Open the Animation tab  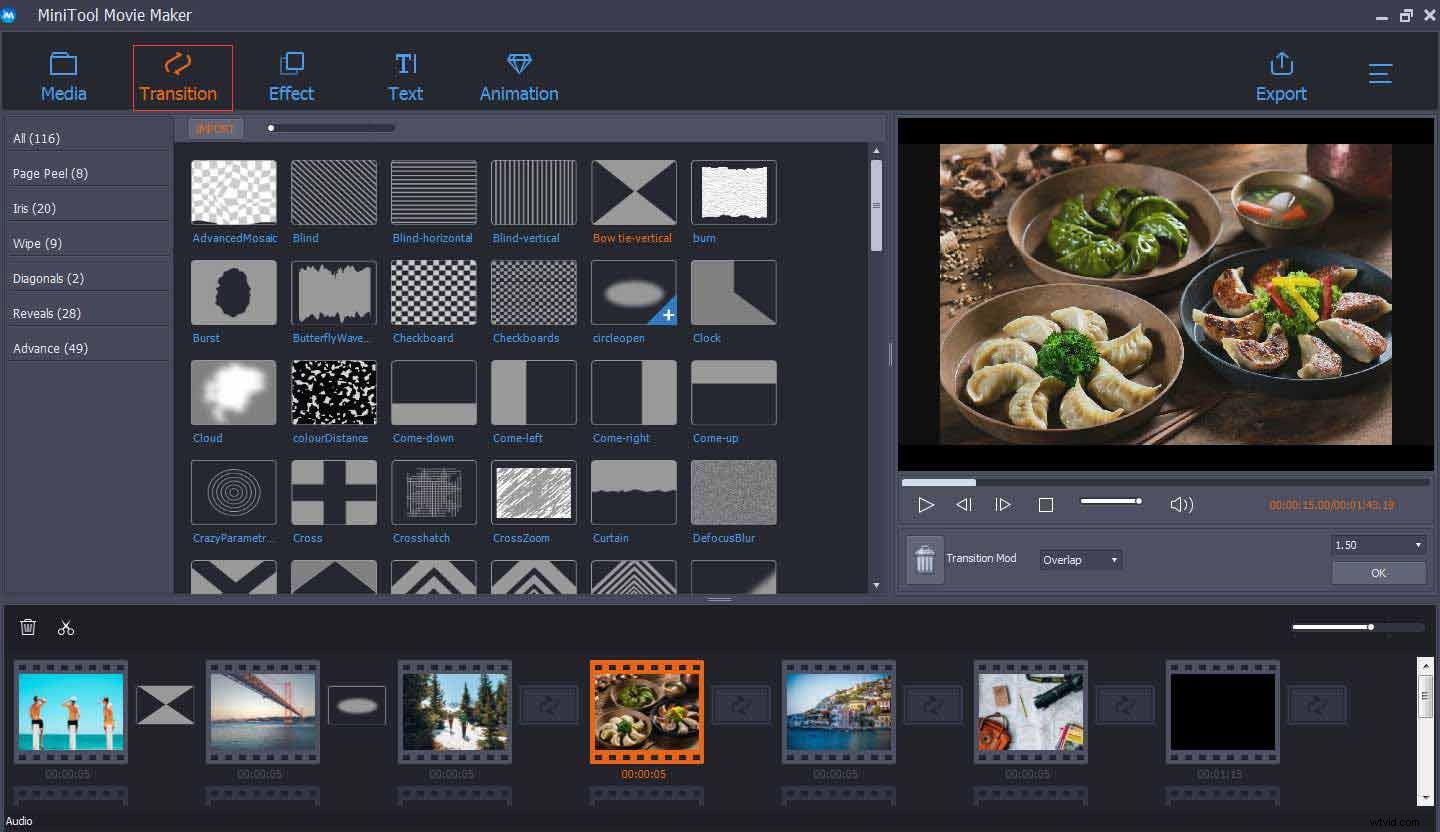pos(519,77)
